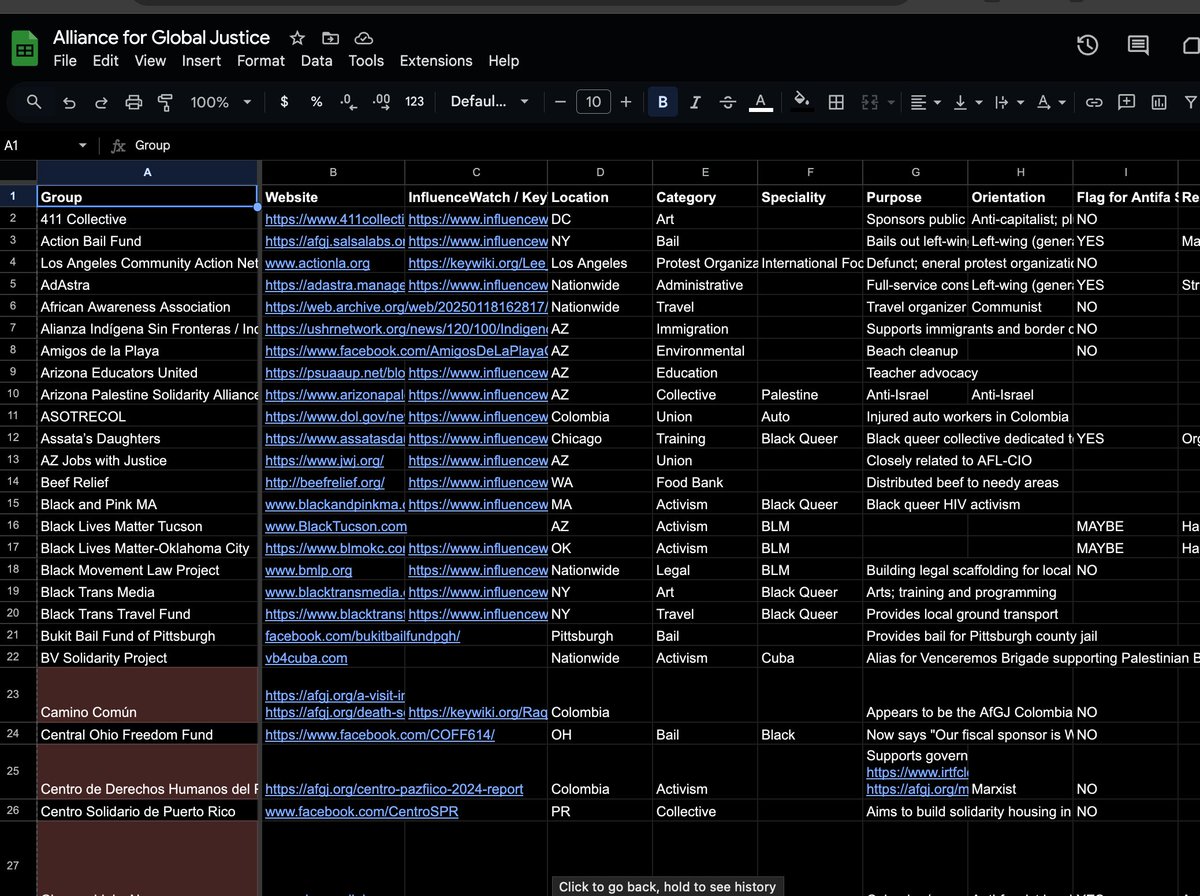Viewport: 1200px width, 896px height.
Task: Open the http://beefrelief.org/ link
Action: coord(324,483)
